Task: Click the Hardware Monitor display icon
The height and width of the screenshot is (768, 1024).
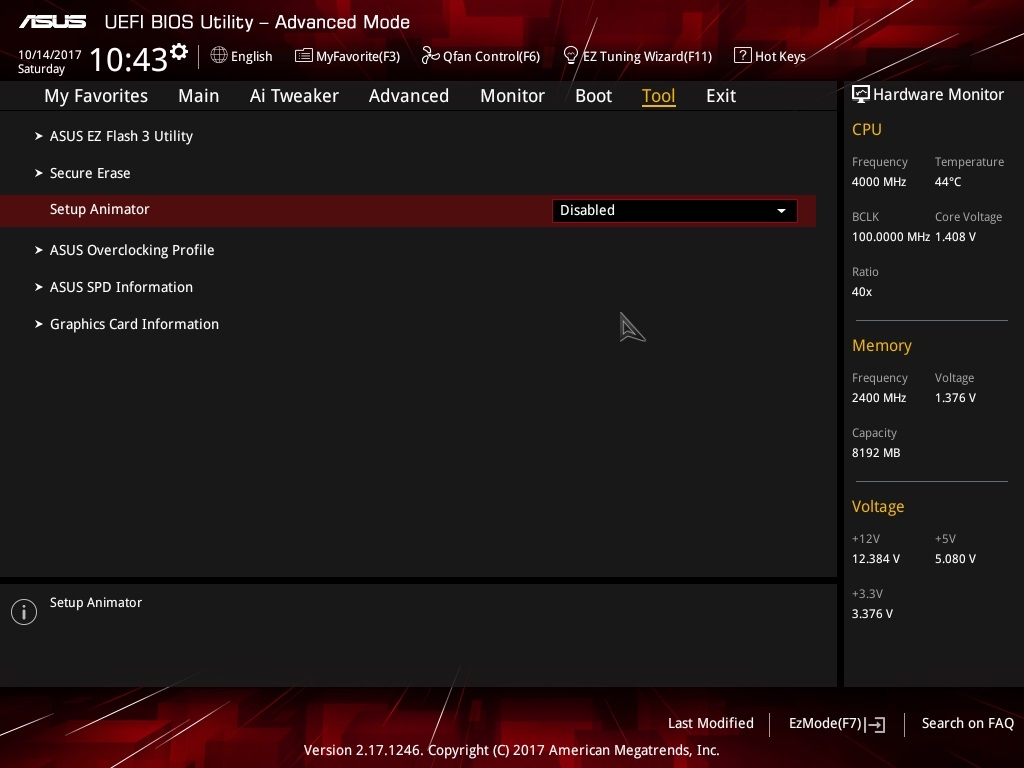Action: (861, 94)
